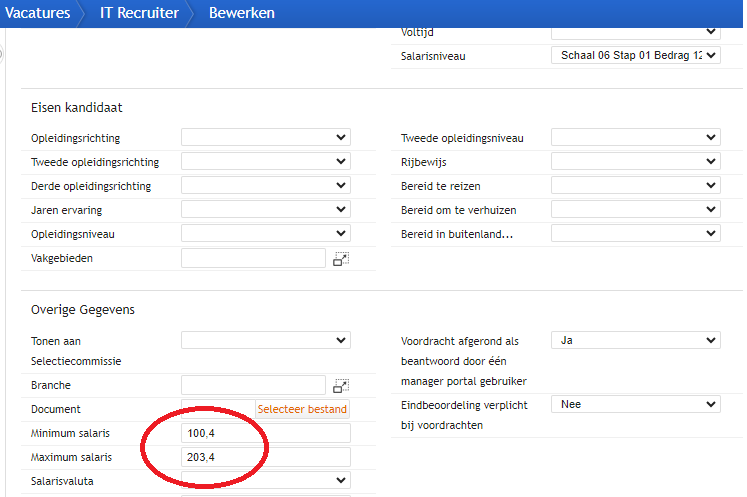Open the Tonen aan Selectiecommissie dropdown
Image resolution: width=747 pixels, height=497 pixels.
pyautogui.click(x=266, y=340)
